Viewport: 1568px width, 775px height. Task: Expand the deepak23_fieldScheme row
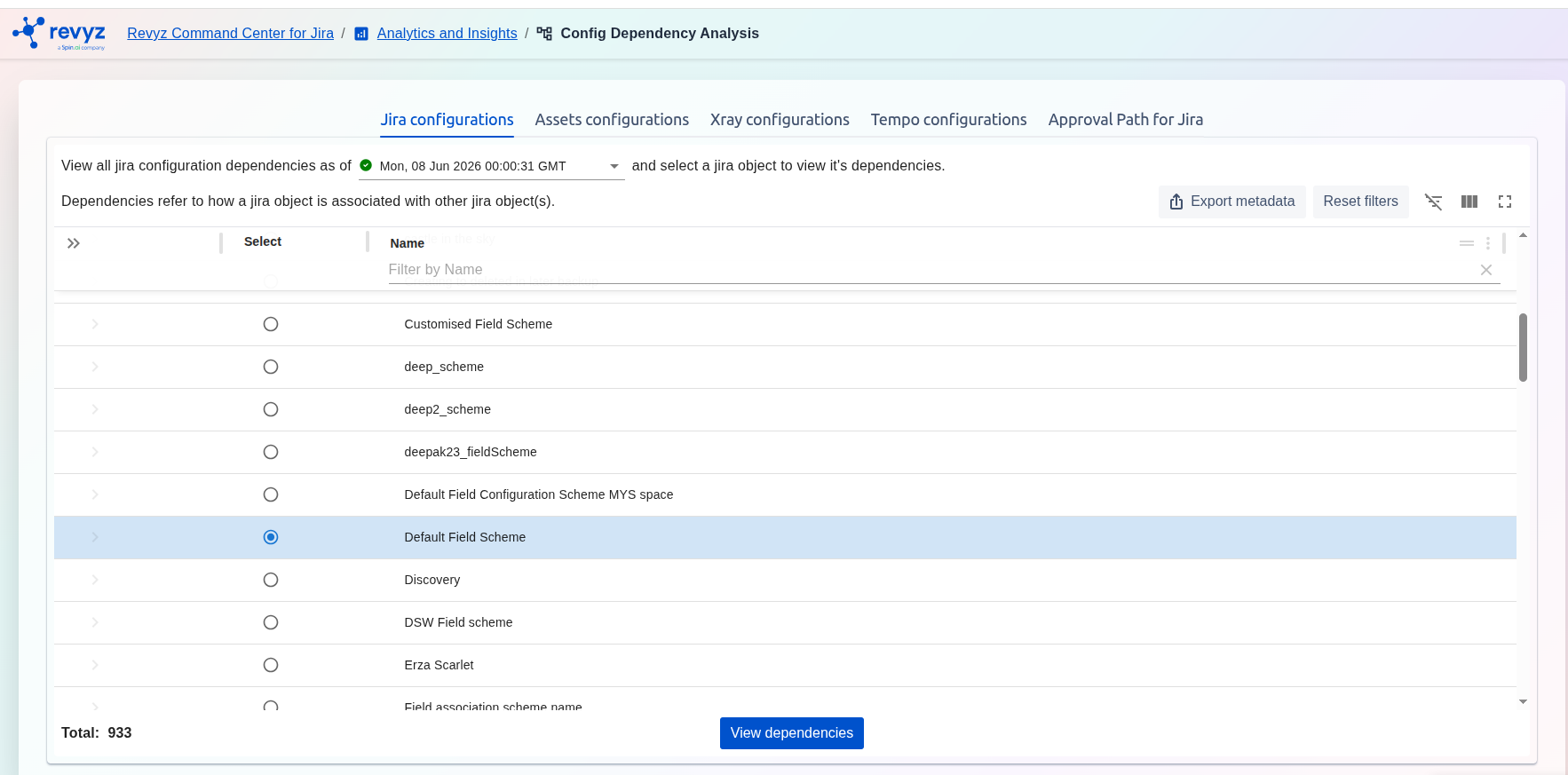coord(95,452)
